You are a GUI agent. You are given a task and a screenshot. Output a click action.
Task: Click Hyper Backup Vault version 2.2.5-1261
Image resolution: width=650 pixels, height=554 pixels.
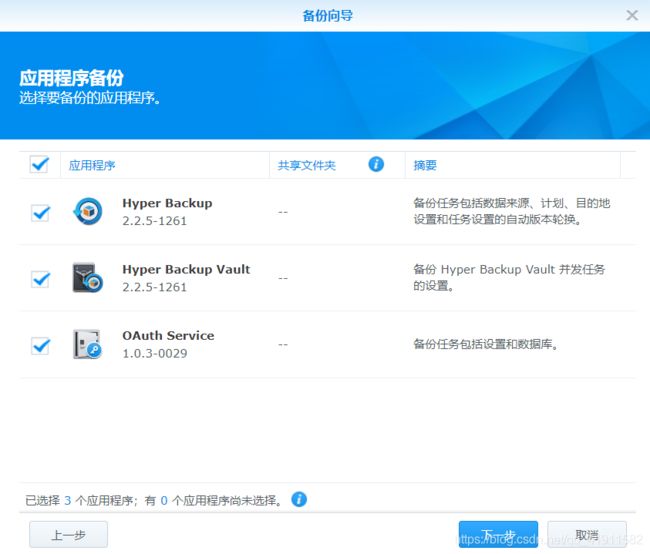(155, 287)
